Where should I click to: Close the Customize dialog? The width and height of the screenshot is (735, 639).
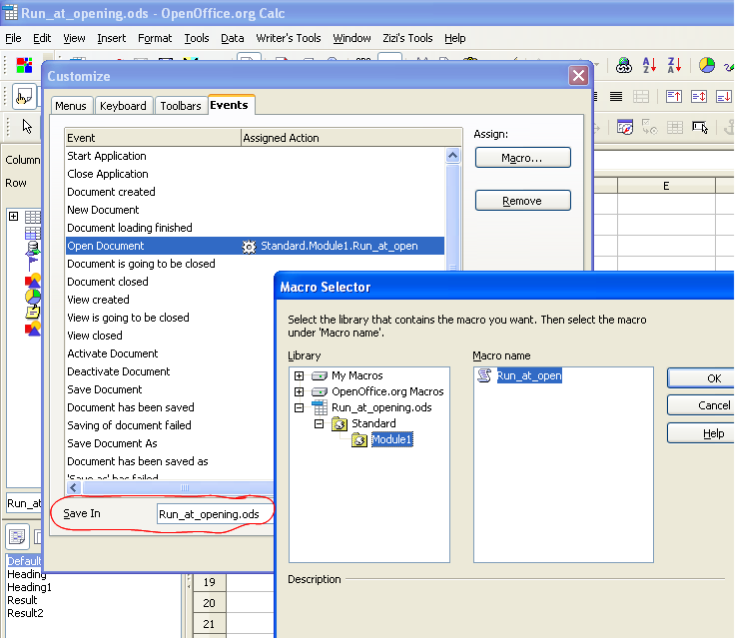tap(578, 75)
